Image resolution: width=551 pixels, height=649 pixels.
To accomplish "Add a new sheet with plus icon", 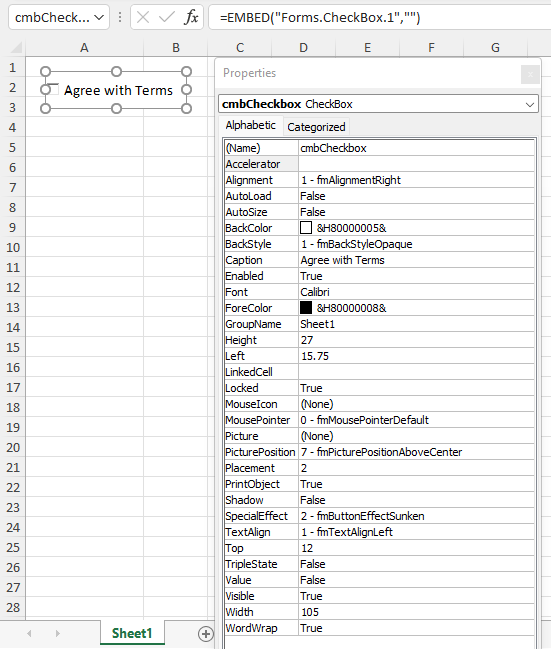I will 206,634.
